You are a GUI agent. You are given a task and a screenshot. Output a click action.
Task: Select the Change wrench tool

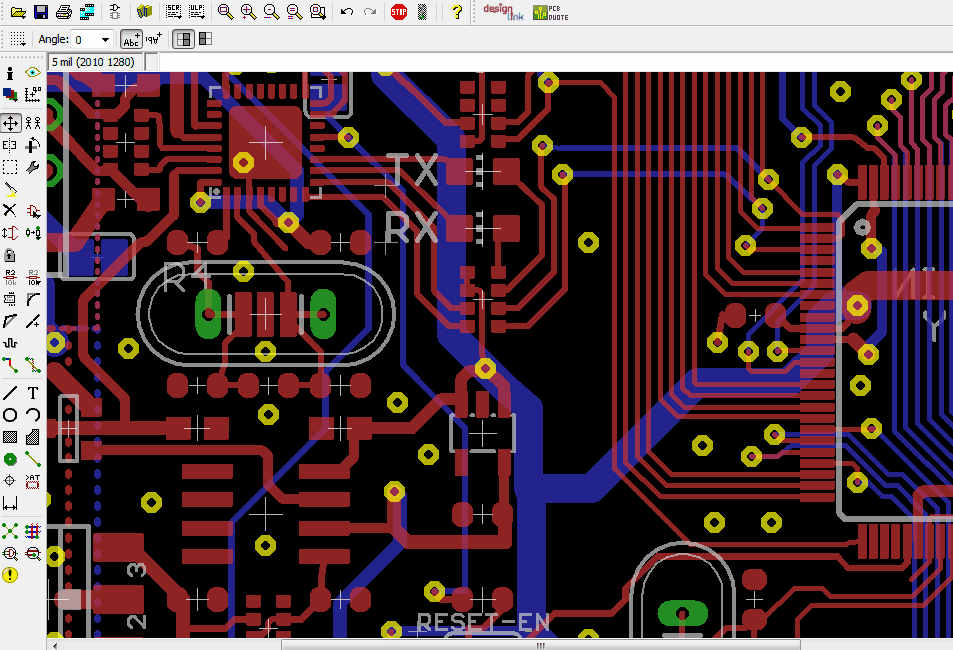[x=33, y=167]
